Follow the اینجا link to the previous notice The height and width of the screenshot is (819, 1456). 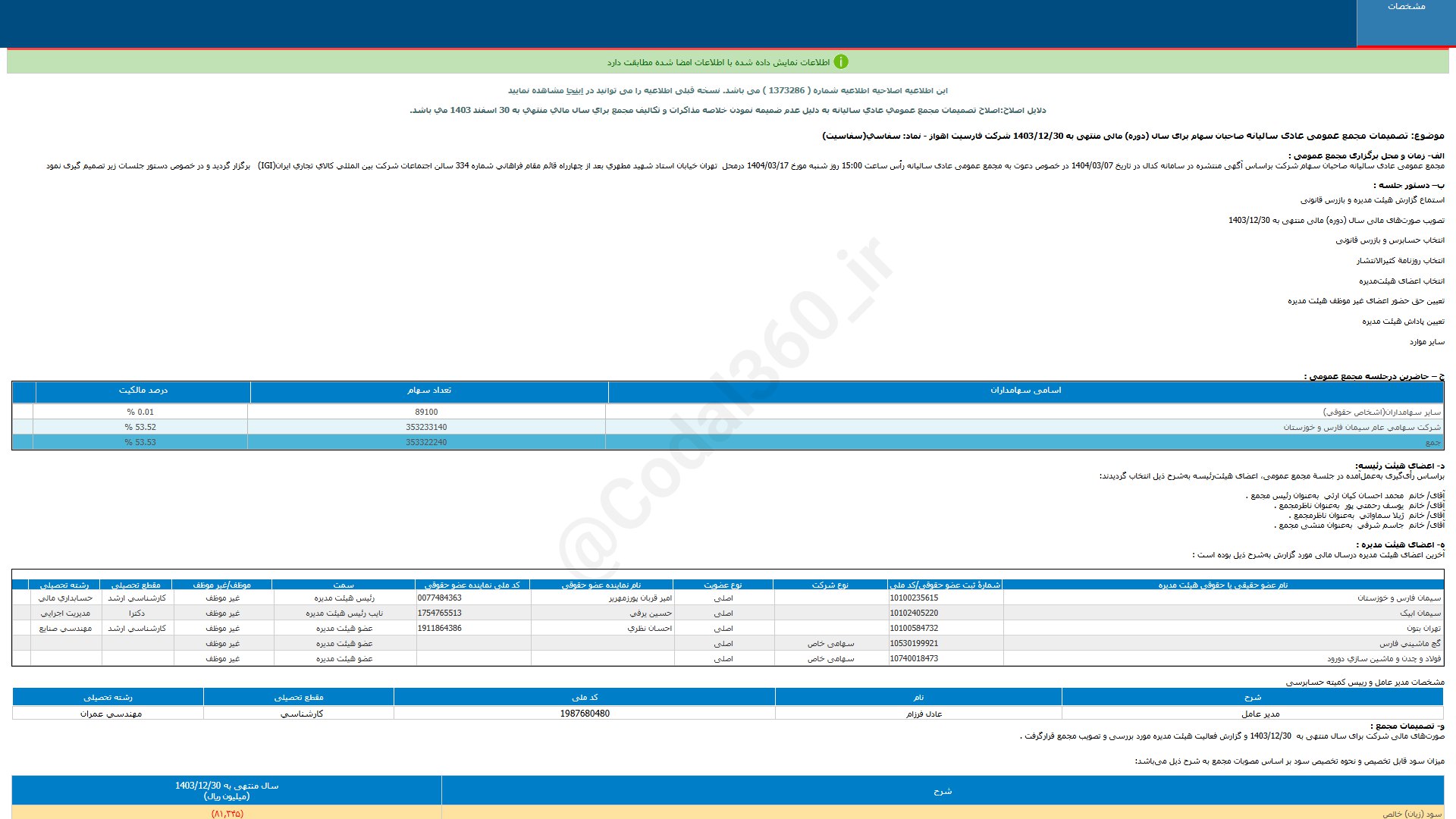(x=576, y=90)
